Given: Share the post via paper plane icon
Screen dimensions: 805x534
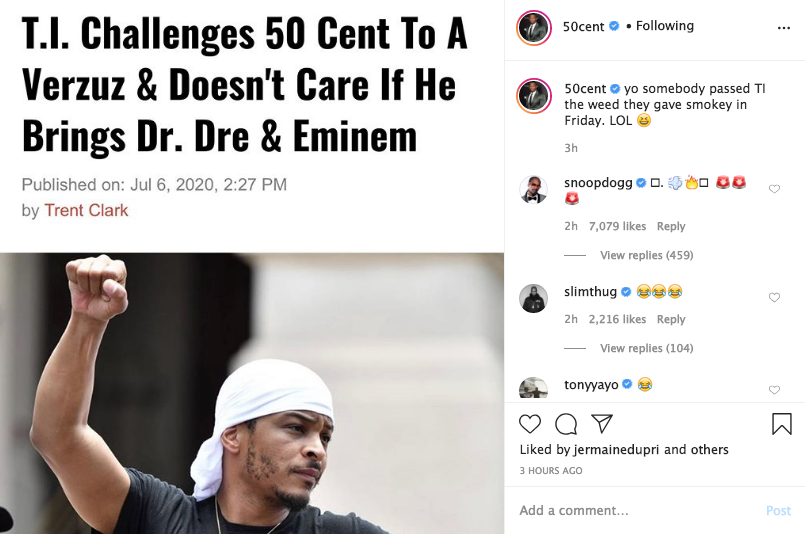Looking at the screenshot, I should (601, 424).
